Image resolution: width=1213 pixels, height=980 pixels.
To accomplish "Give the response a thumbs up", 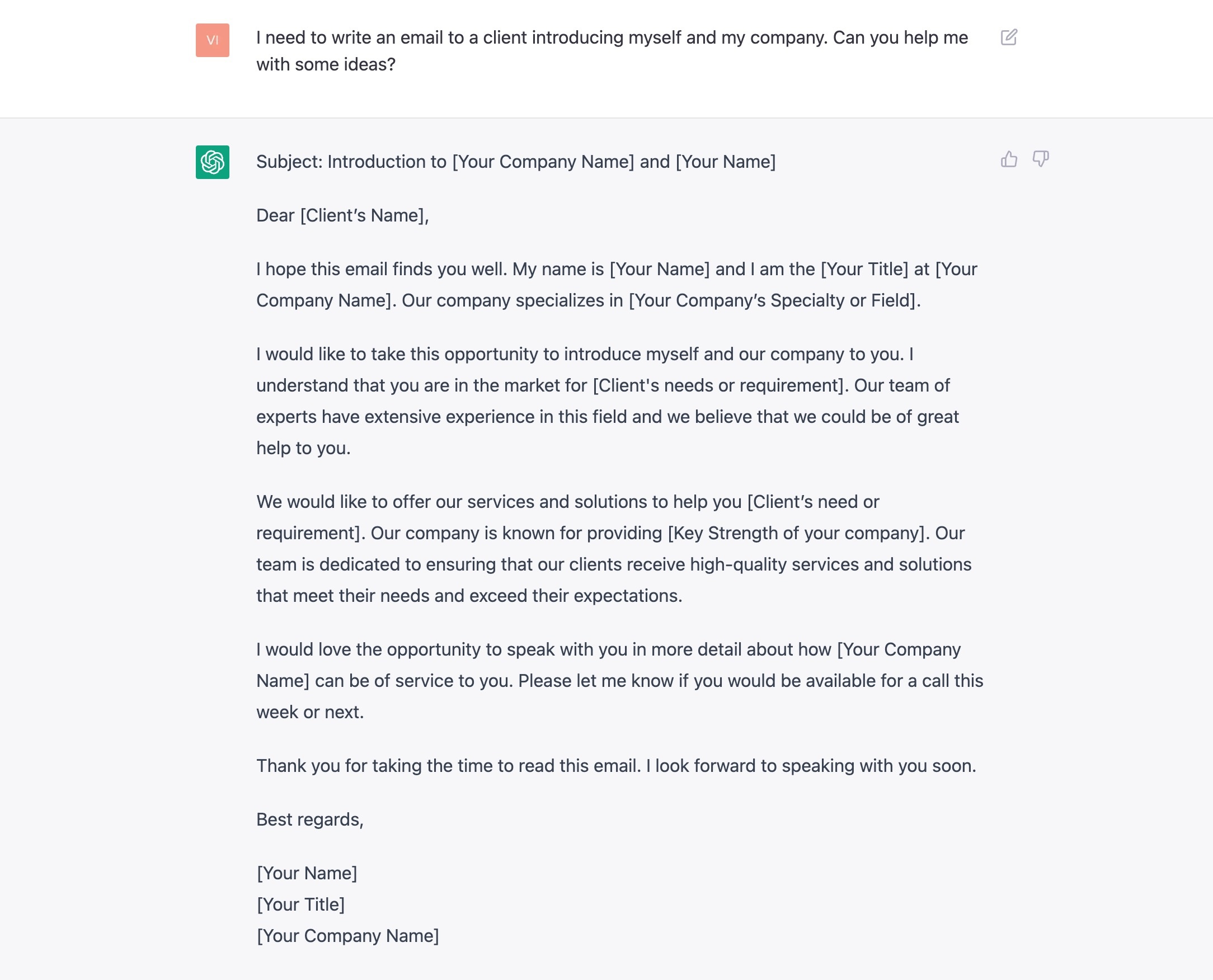I will (1009, 159).
